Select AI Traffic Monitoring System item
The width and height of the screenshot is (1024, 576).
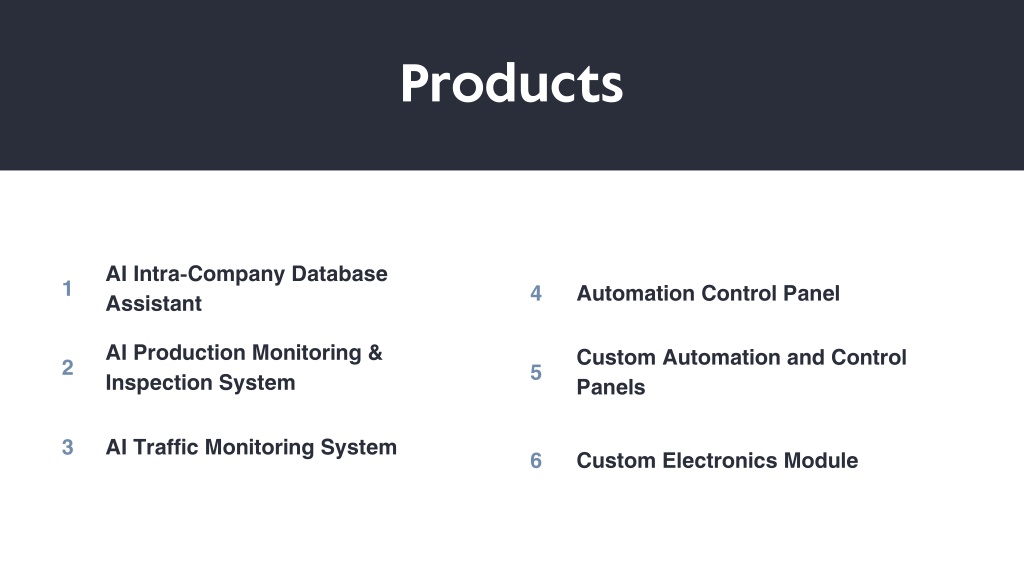[x=251, y=447]
